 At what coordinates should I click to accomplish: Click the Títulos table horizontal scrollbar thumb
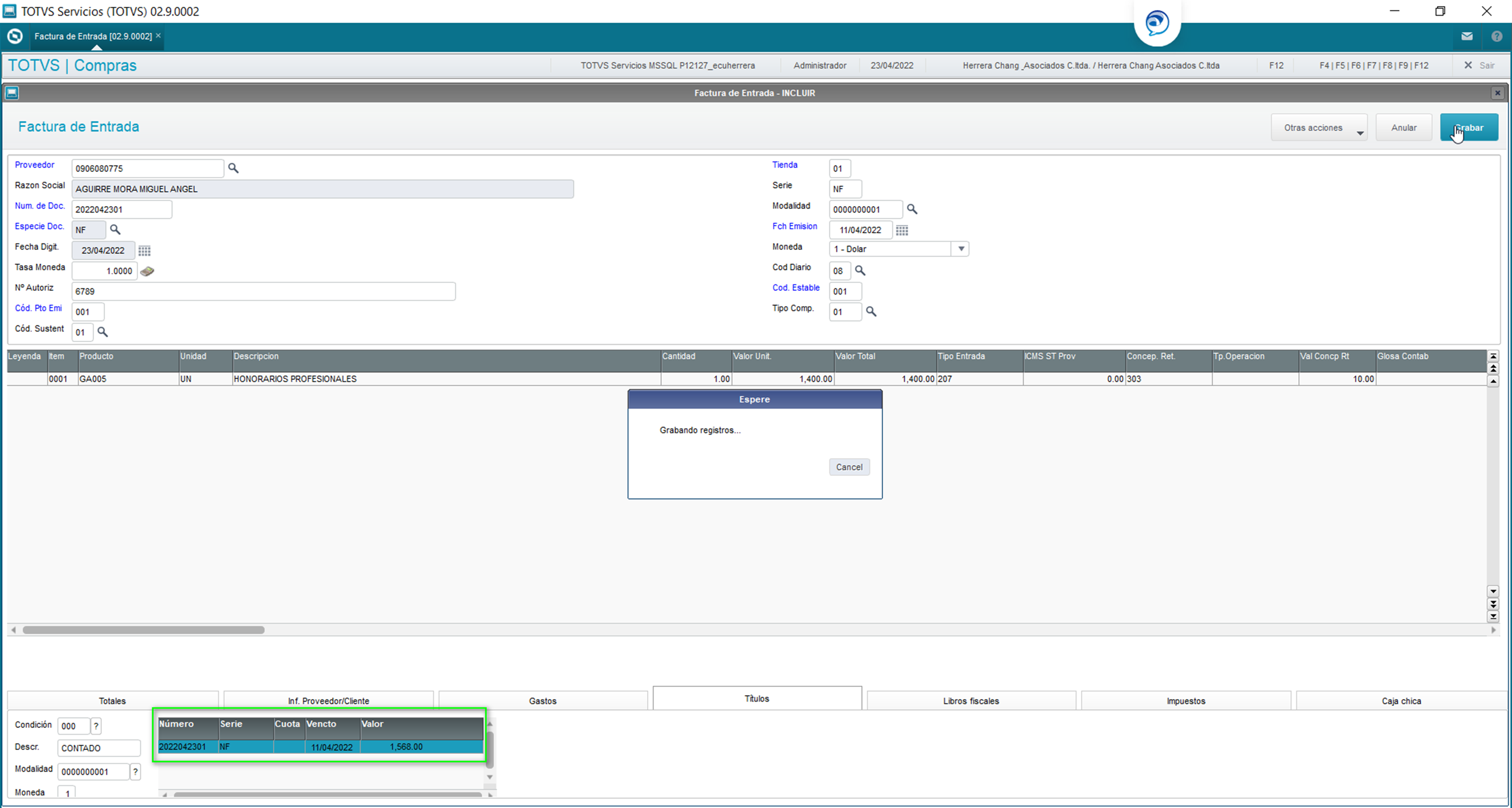coord(328,794)
